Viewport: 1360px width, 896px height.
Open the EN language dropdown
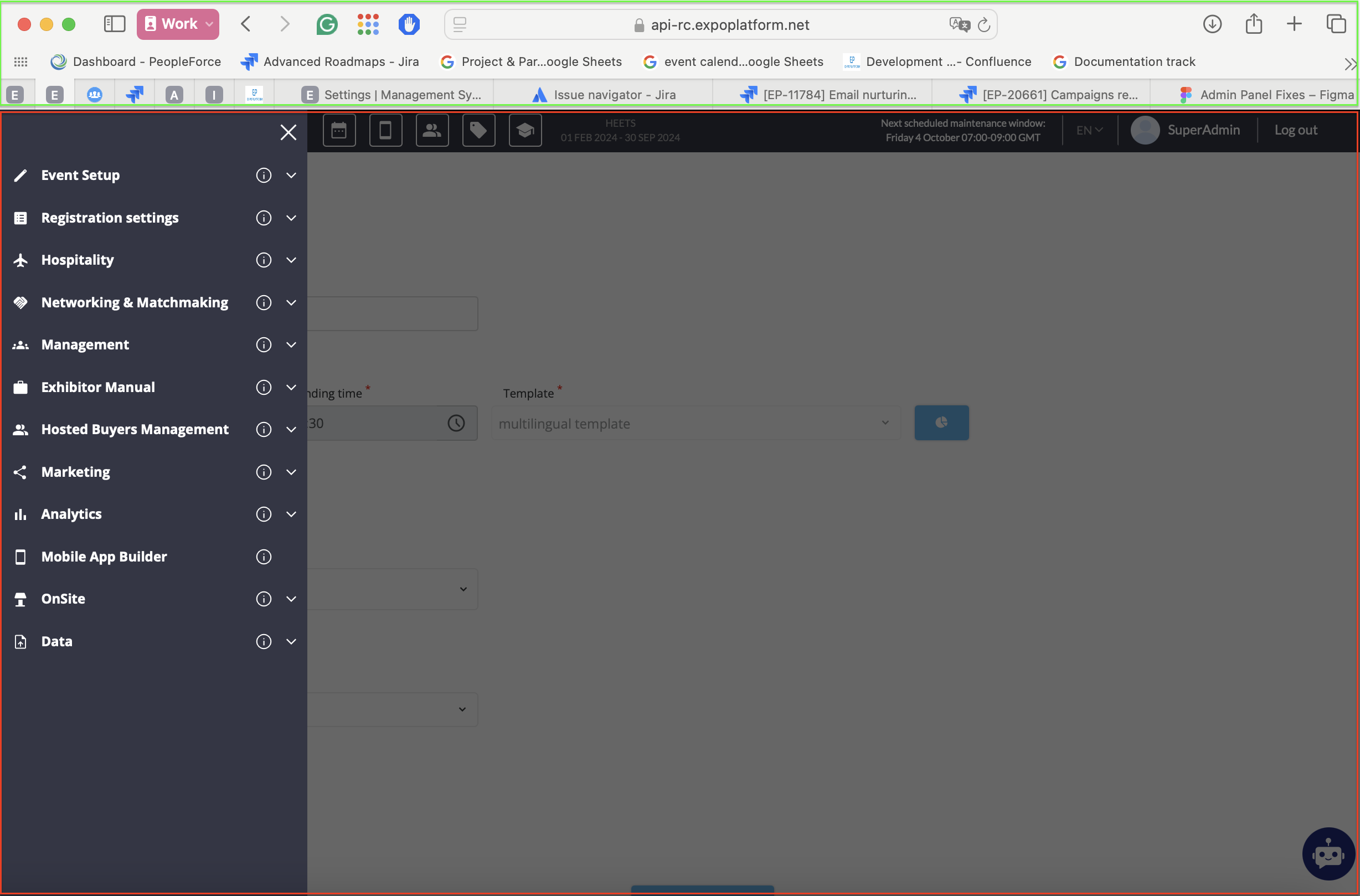click(1089, 130)
